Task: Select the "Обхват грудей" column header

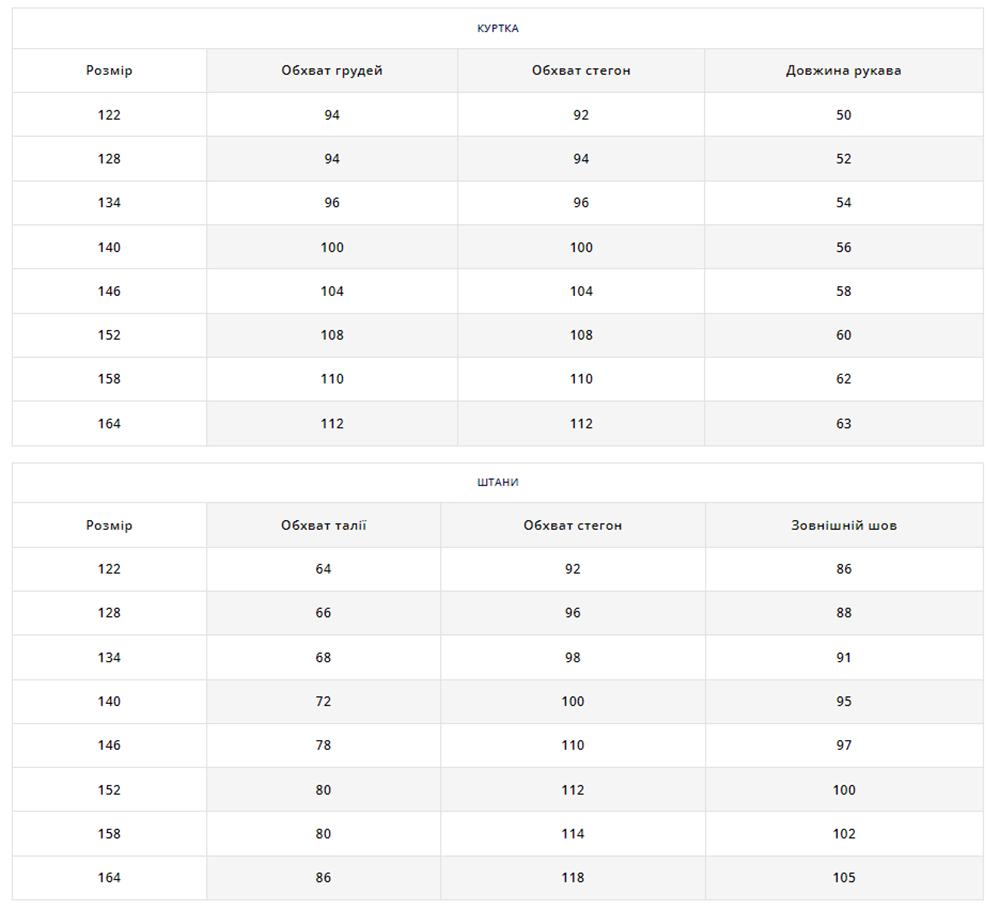Action: (332, 71)
